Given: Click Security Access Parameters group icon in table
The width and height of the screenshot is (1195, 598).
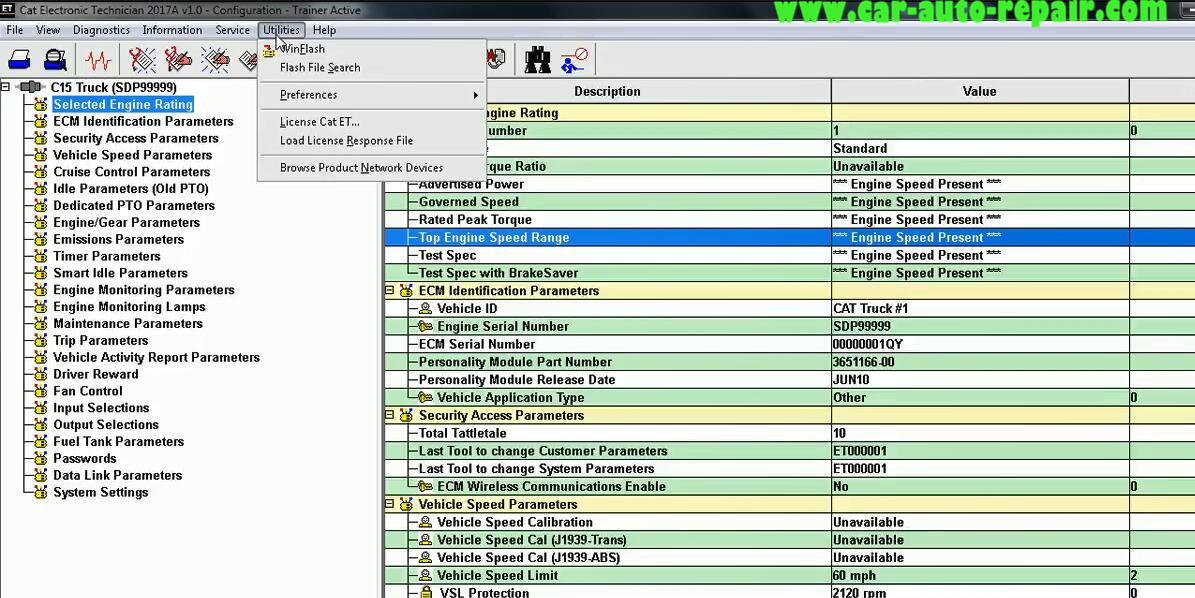Looking at the screenshot, I should tap(406, 415).
